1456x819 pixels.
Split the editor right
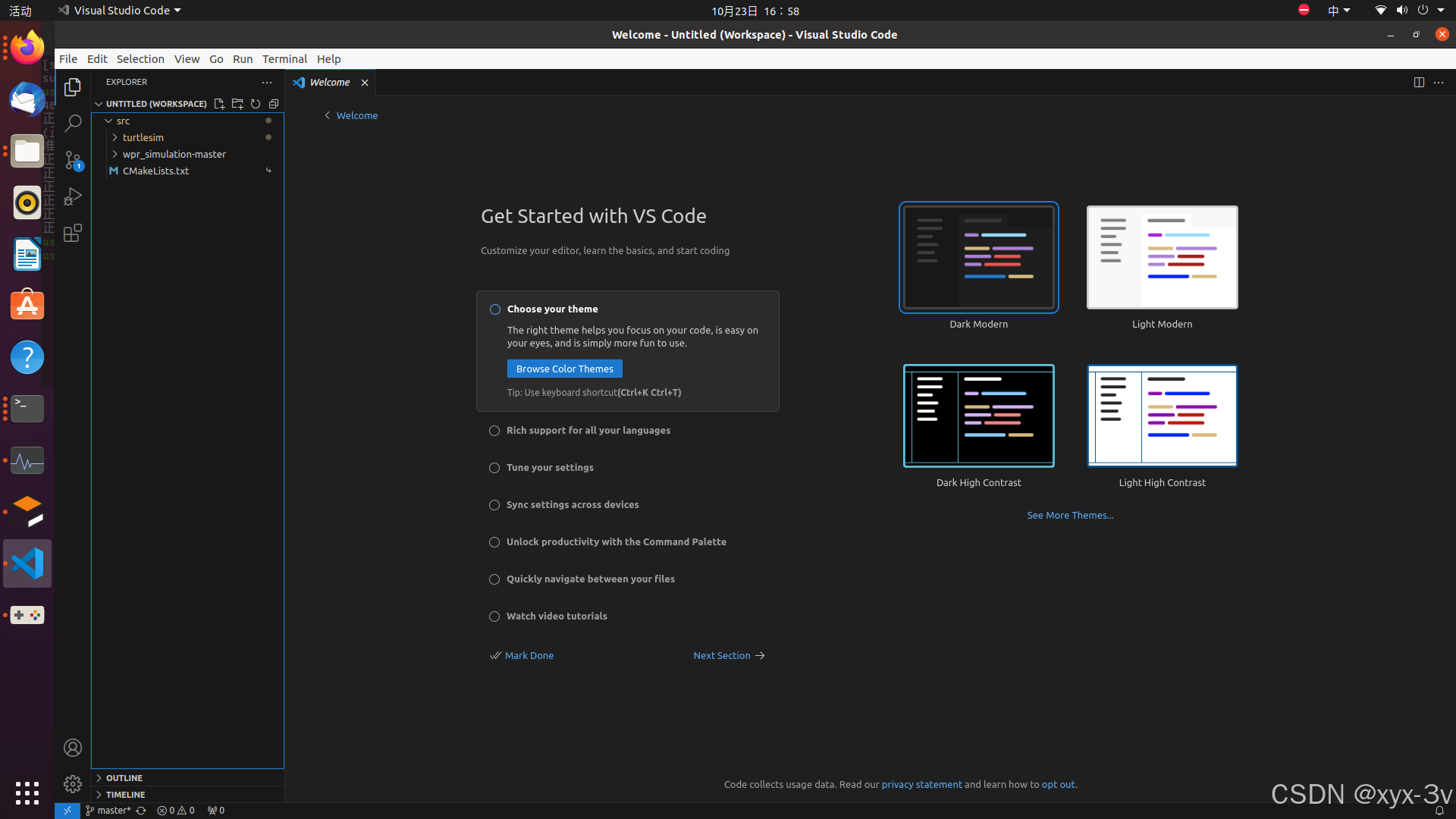(x=1419, y=82)
